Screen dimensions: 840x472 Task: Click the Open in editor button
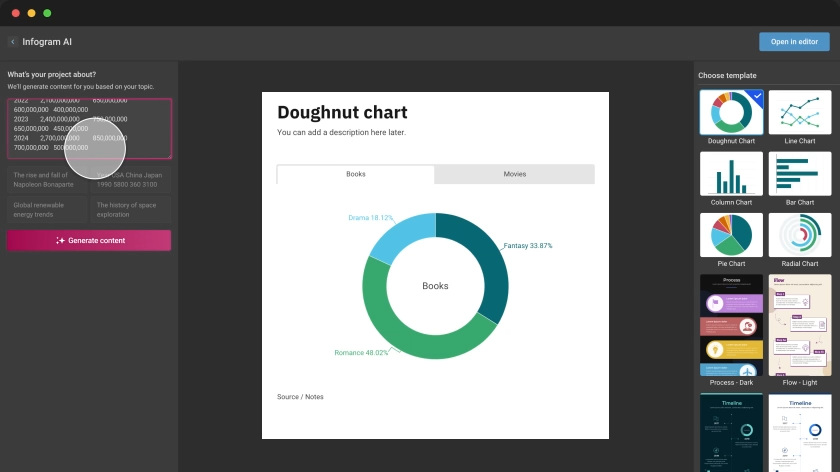pyautogui.click(x=794, y=42)
